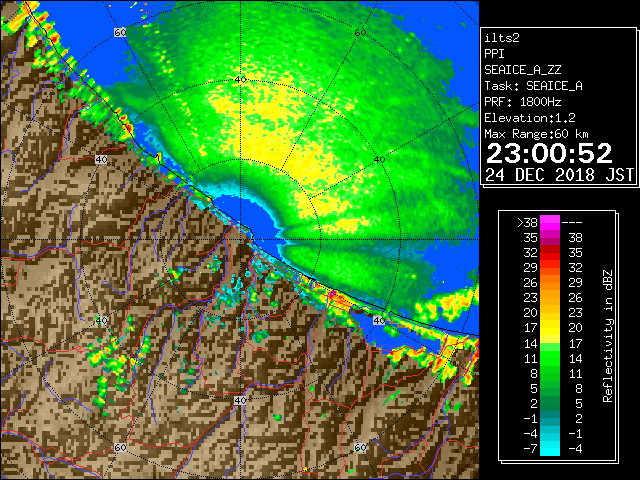Click the 'PPI' scan type label
Viewport: 640px width, 480px height.
coord(494,54)
